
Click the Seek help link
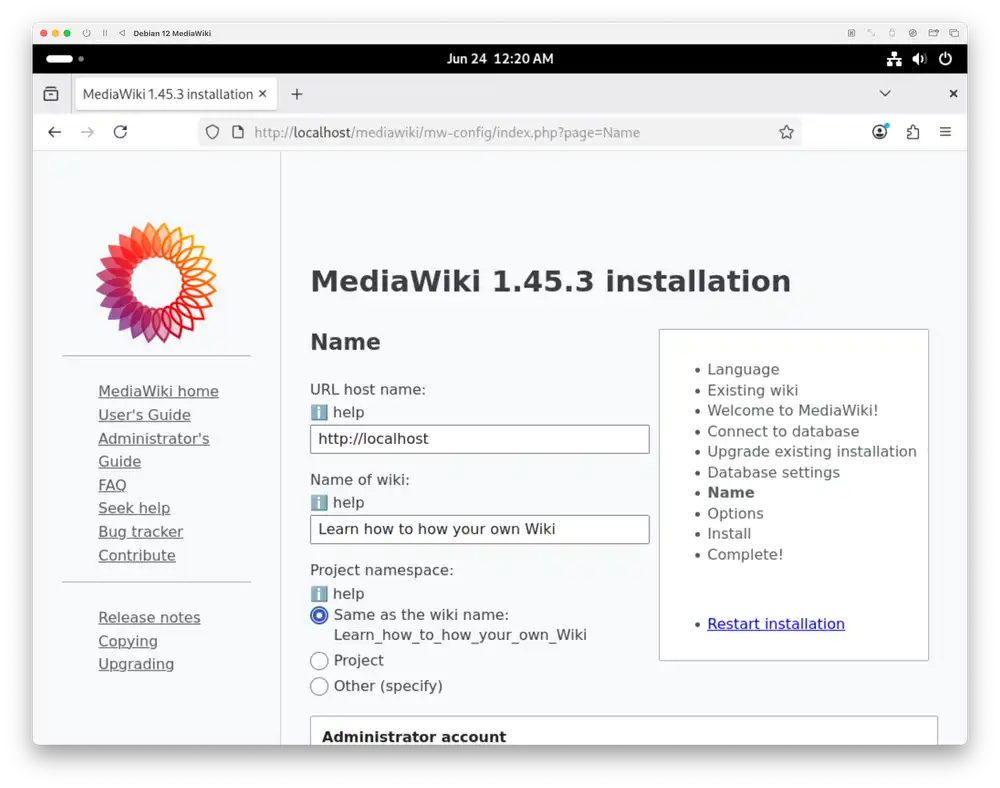[x=134, y=508]
